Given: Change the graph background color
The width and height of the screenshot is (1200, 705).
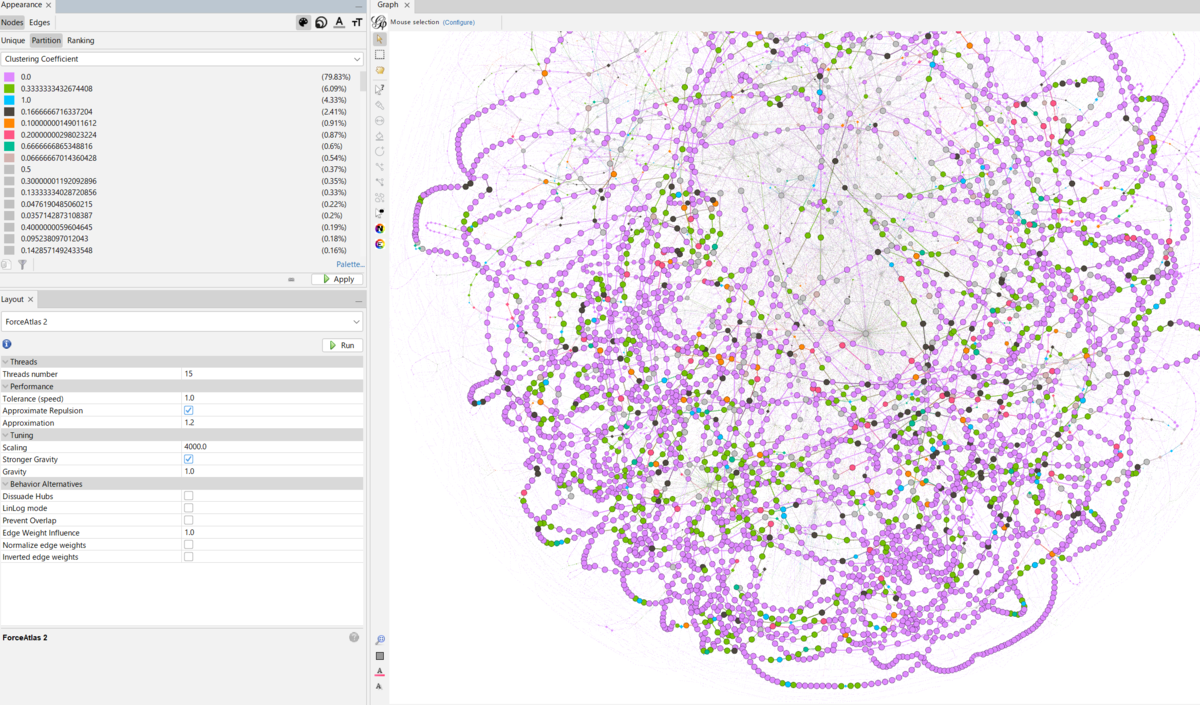Looking at the screenshot, I should 380,656.
